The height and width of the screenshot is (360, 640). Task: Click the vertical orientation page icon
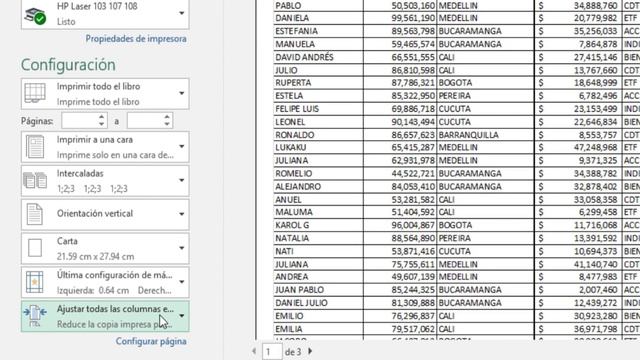click(35, 214)
